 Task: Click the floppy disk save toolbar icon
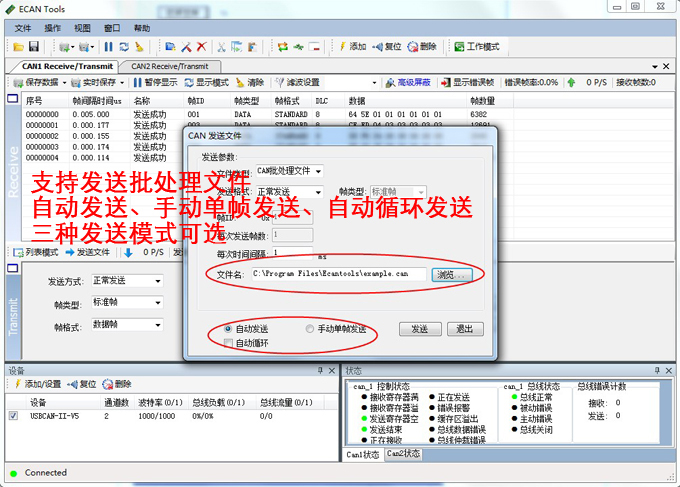pyautogui.click(x=33, y=47)
